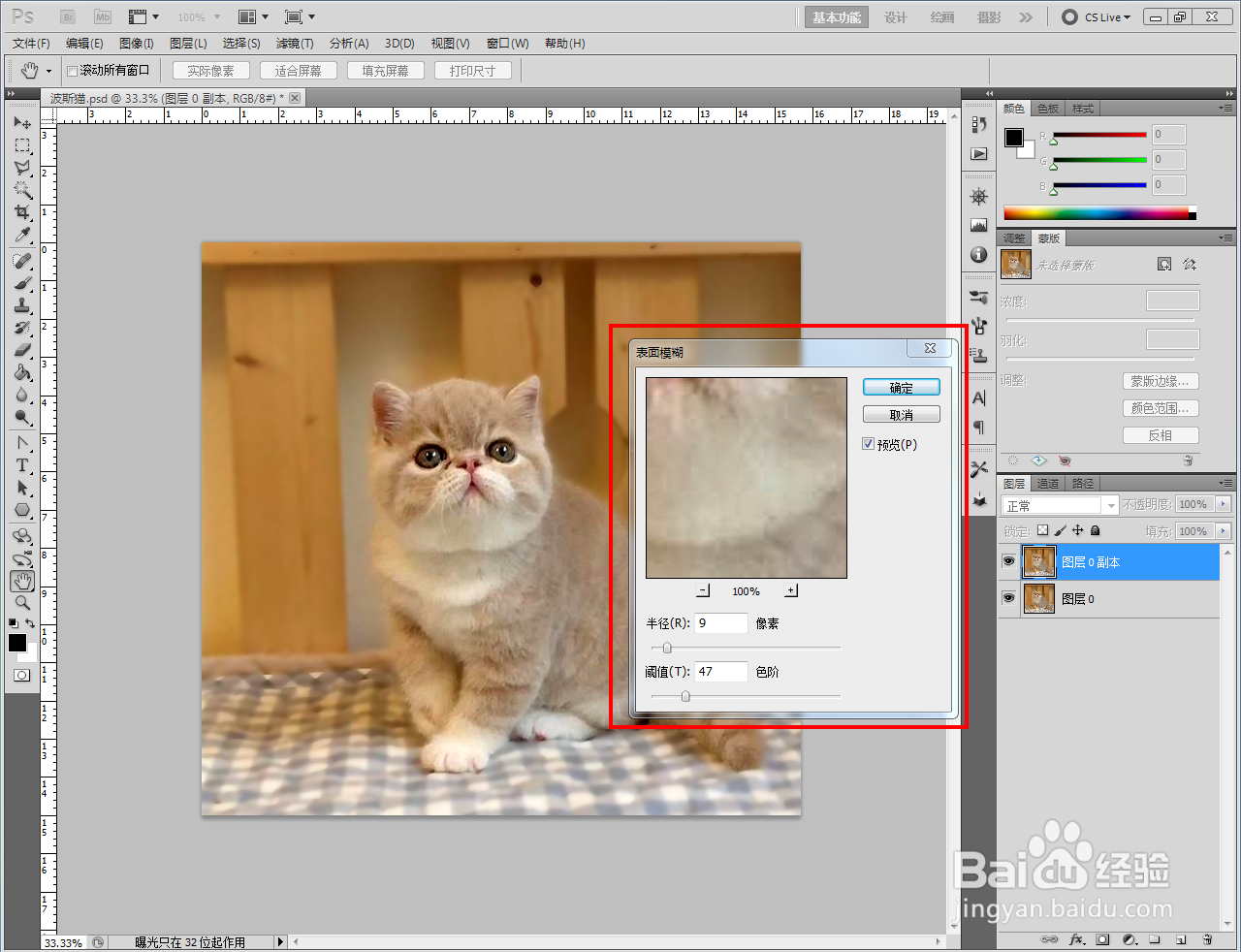Image resolution: width=1241 pixels, height=952 pixels.
Task: Switch to the 色板 tab
Action: point(1048,109)
